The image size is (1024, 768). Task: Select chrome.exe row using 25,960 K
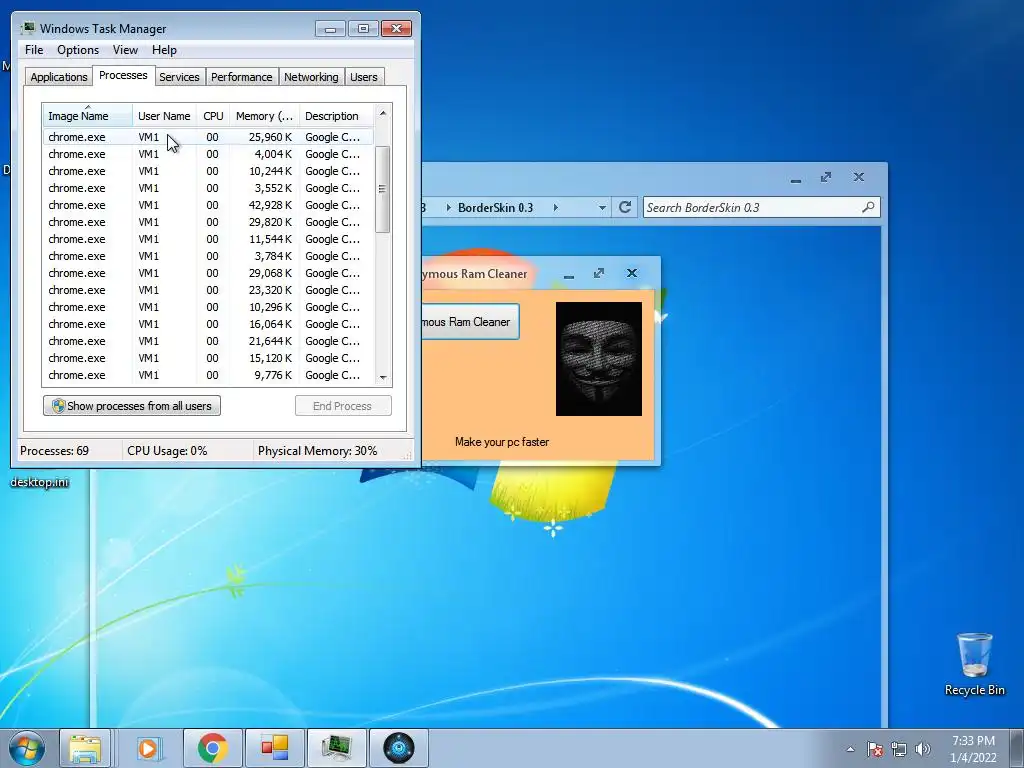click(x=208, y=137)
